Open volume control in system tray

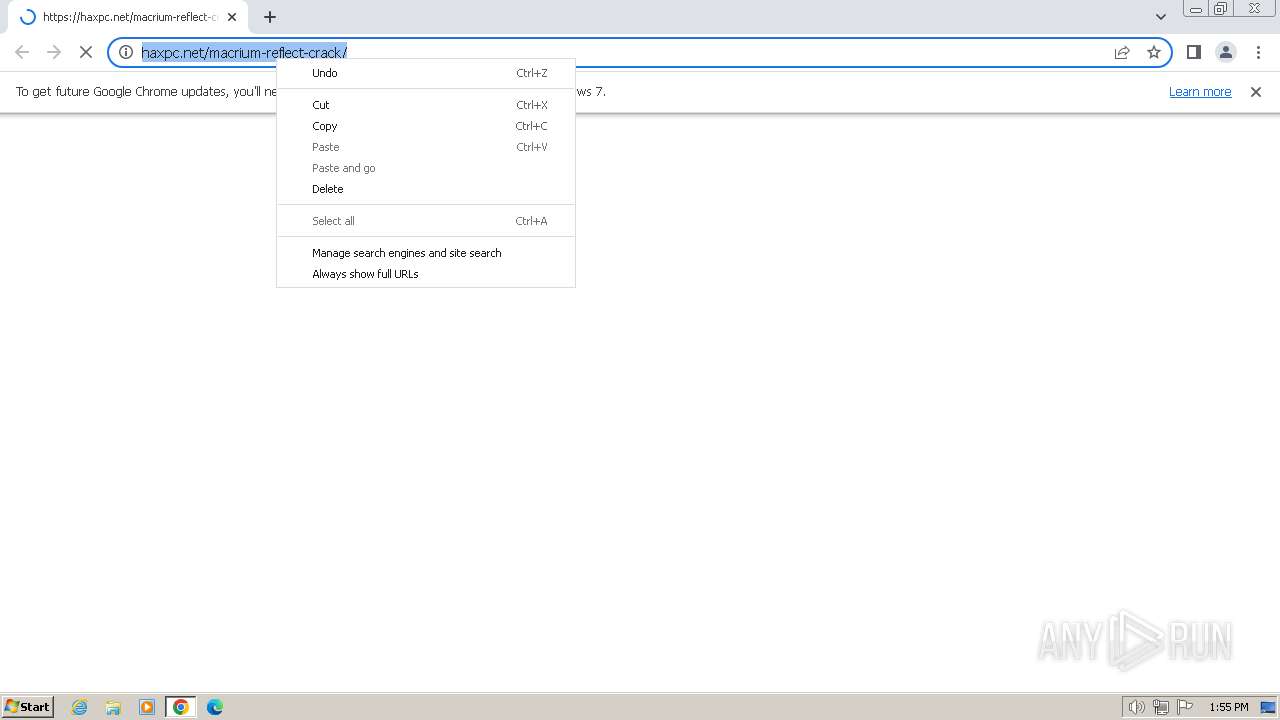[x=1137, y=707]
